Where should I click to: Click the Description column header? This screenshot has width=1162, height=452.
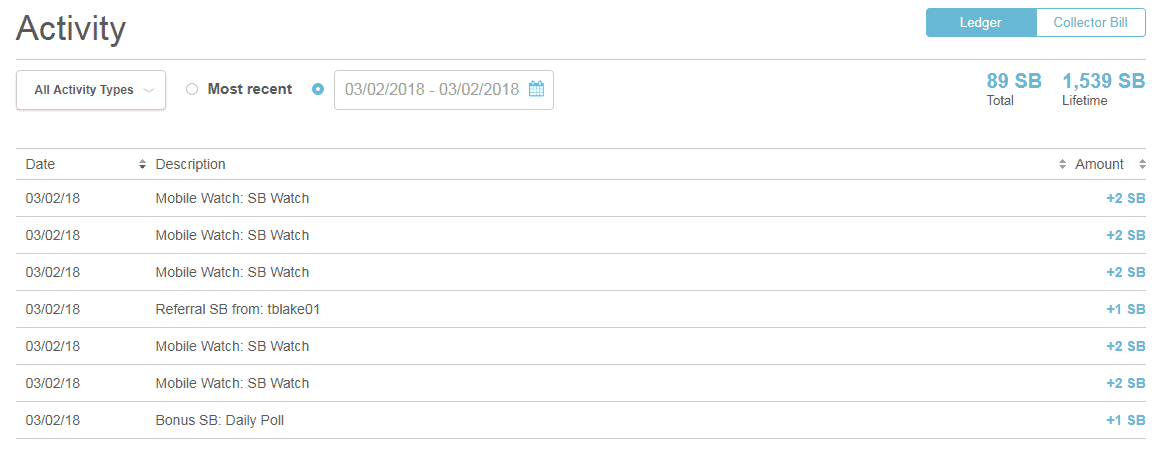190,164
